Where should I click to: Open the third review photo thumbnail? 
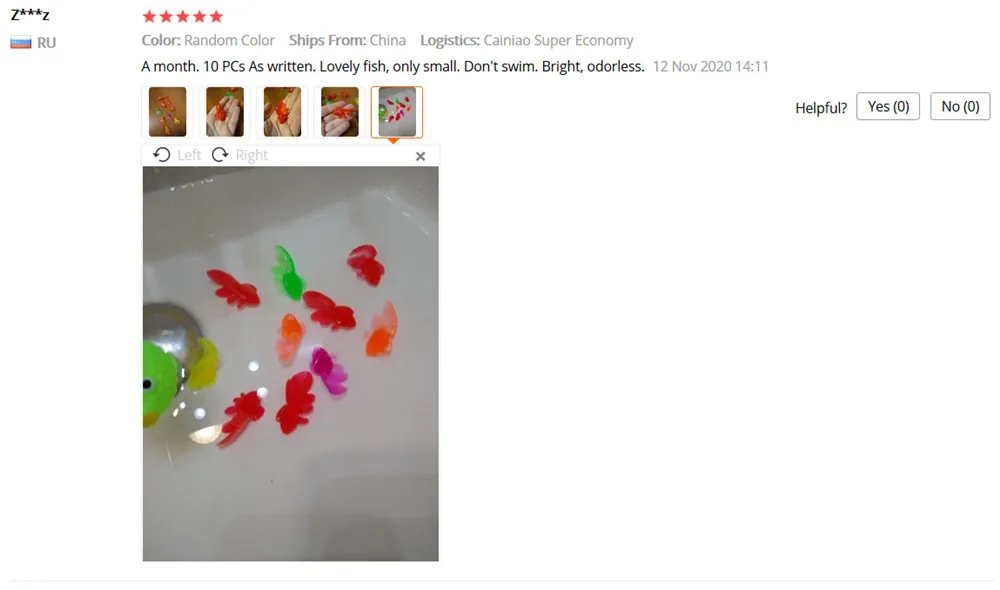pyautogui.click(x=282, y=112)
